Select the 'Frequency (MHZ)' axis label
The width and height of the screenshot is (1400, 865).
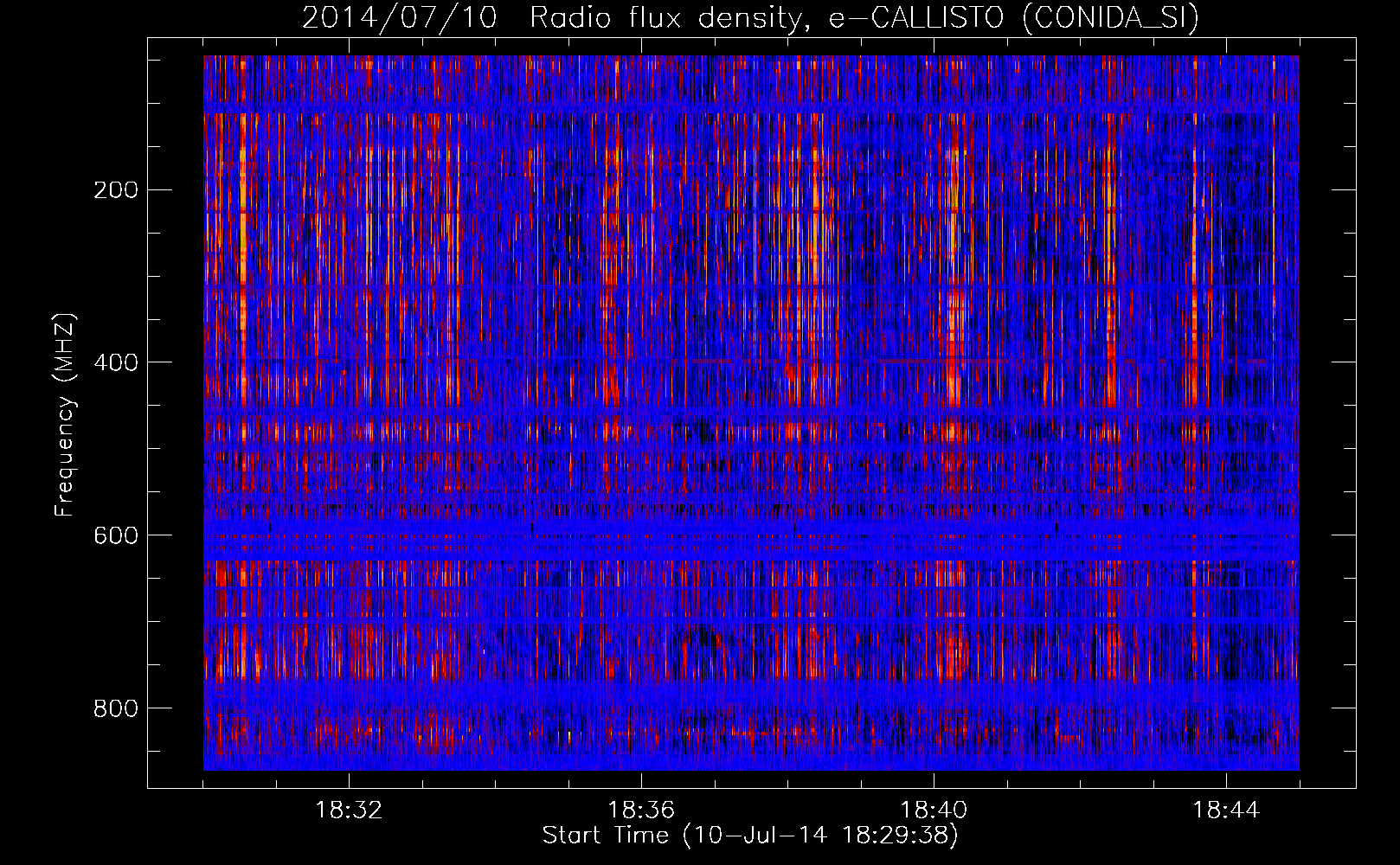(65, 414)
